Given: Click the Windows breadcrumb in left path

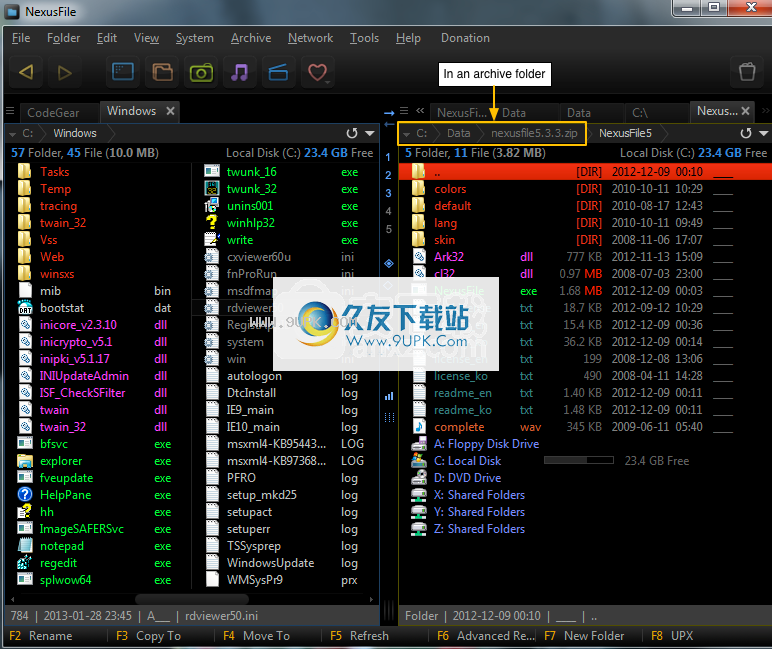Looking at the screenshot, I should coord(75,133).
